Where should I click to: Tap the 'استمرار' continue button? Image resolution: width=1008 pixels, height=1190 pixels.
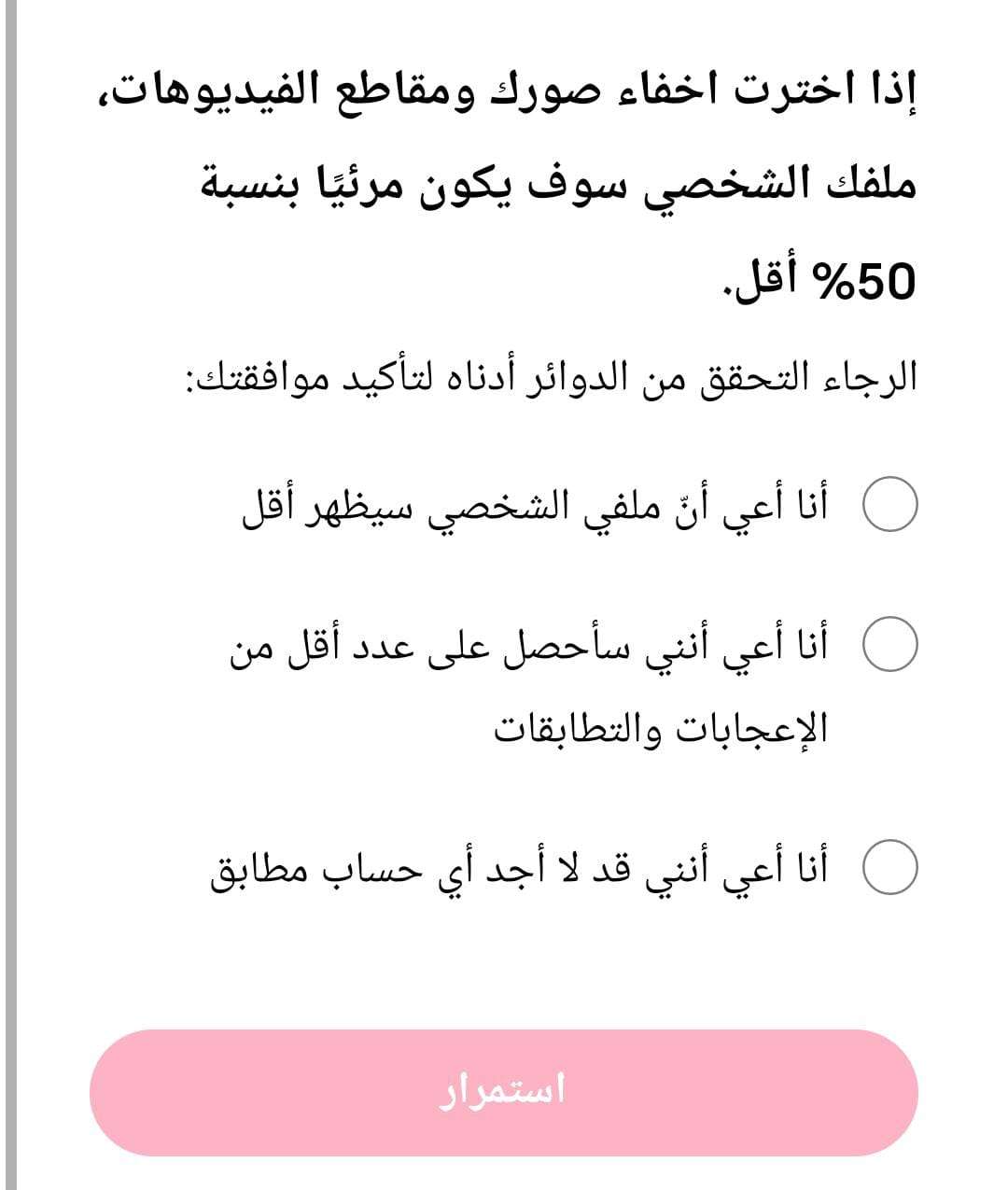[504, 1092]
